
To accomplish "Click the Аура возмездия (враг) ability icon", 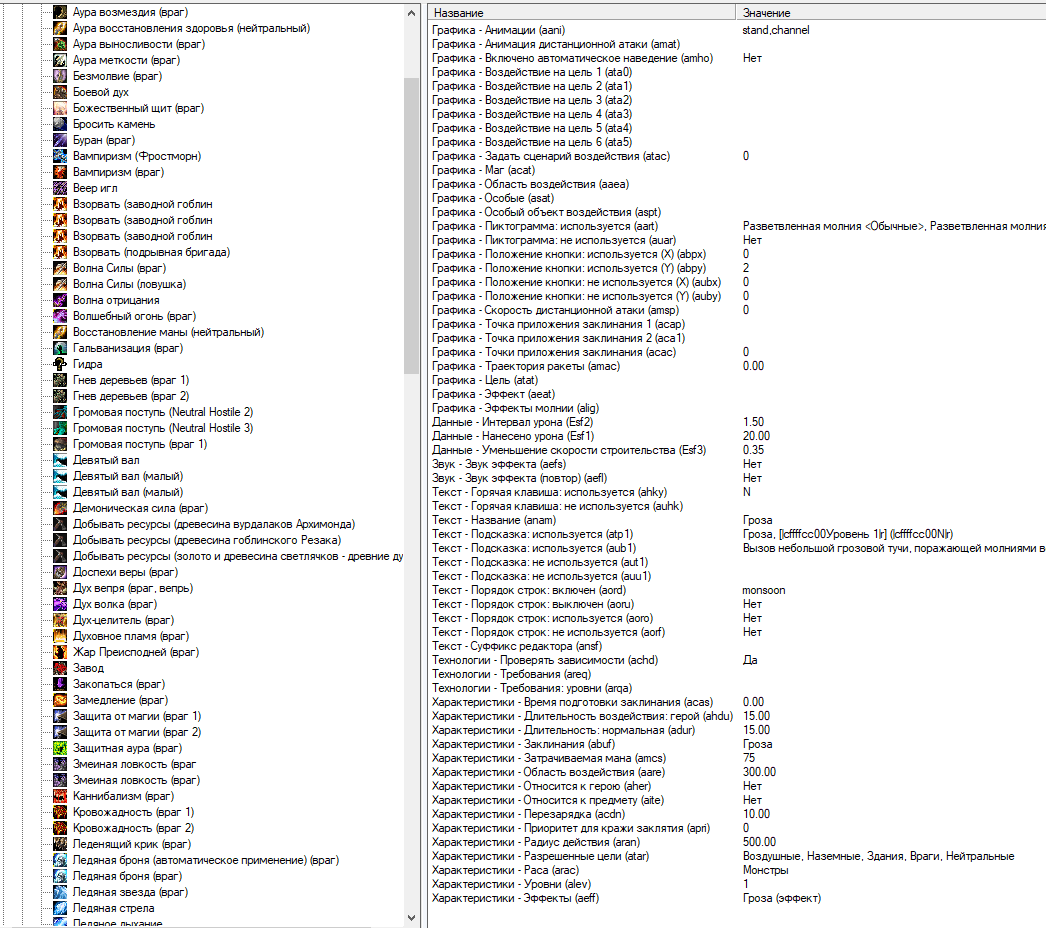I will [60, 12].
